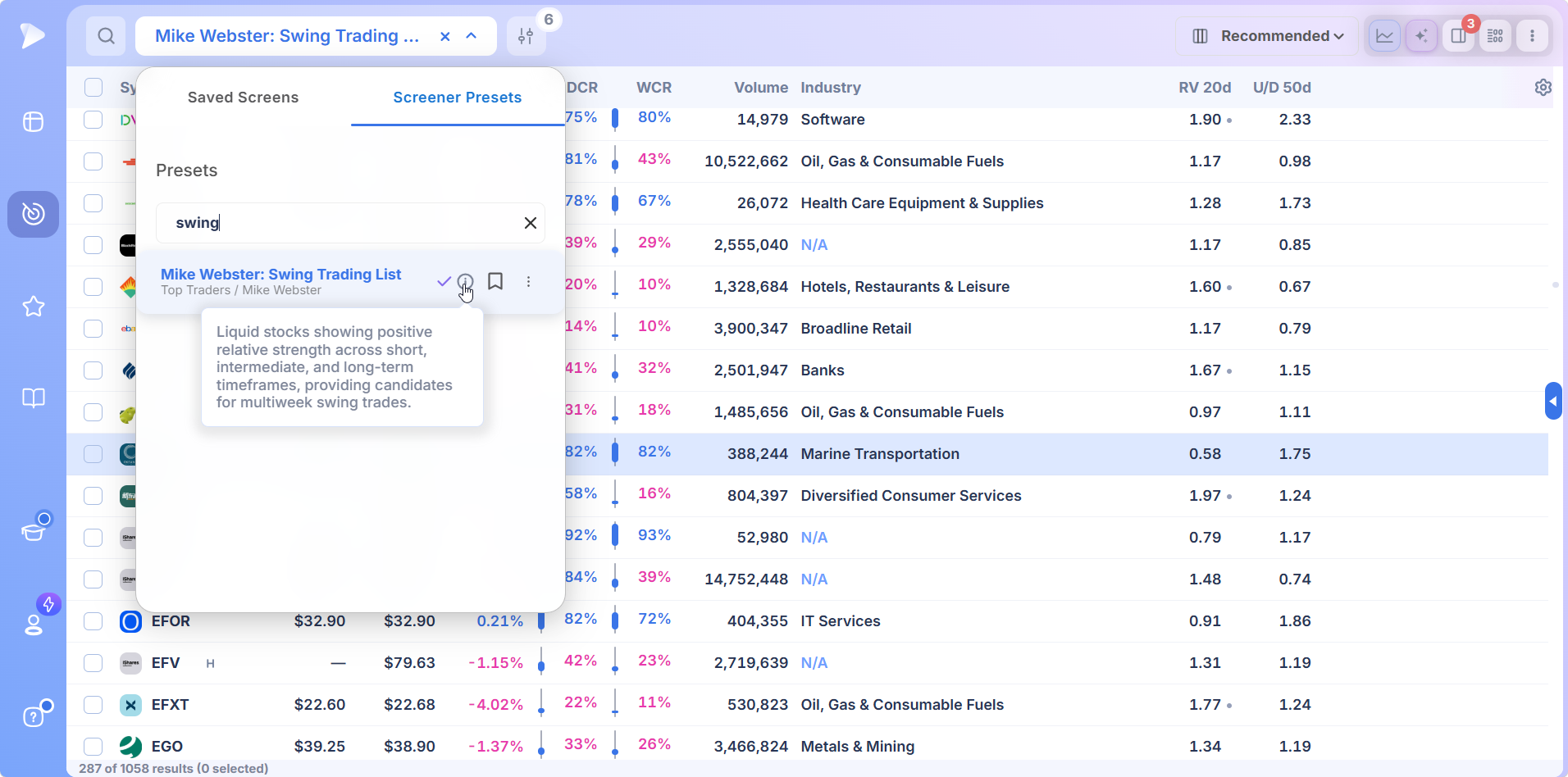Open the star favorites icon in sidebar
The width and height of the screenshot is (1568, 777).
pyautogui.click(x=34, y=307)
